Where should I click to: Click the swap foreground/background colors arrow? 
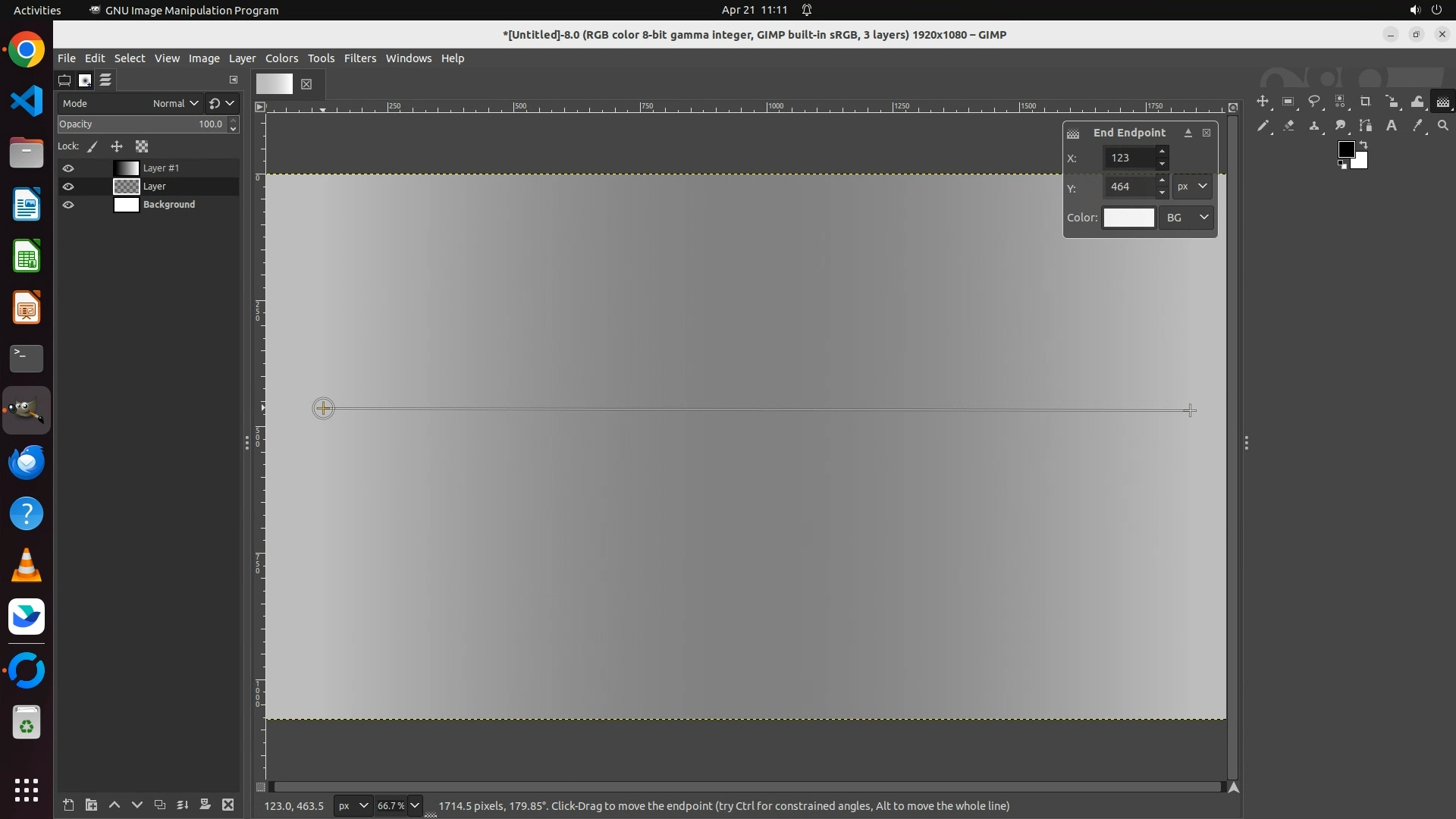coord(1363,144)
